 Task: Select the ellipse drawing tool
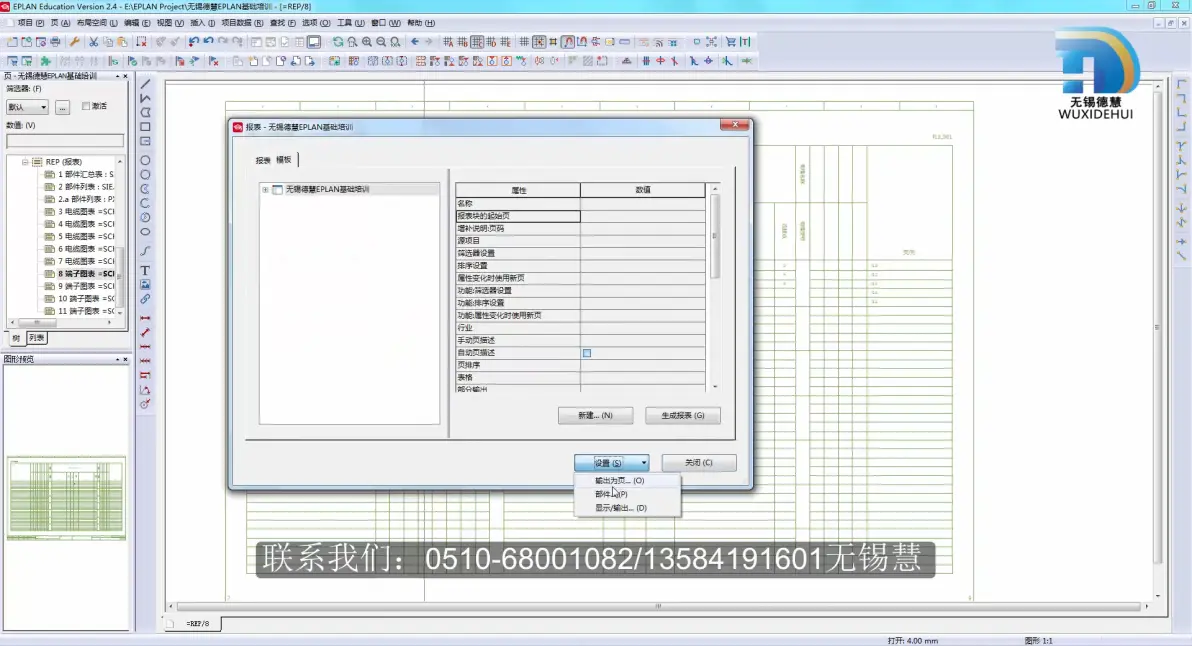click(145, 232)
